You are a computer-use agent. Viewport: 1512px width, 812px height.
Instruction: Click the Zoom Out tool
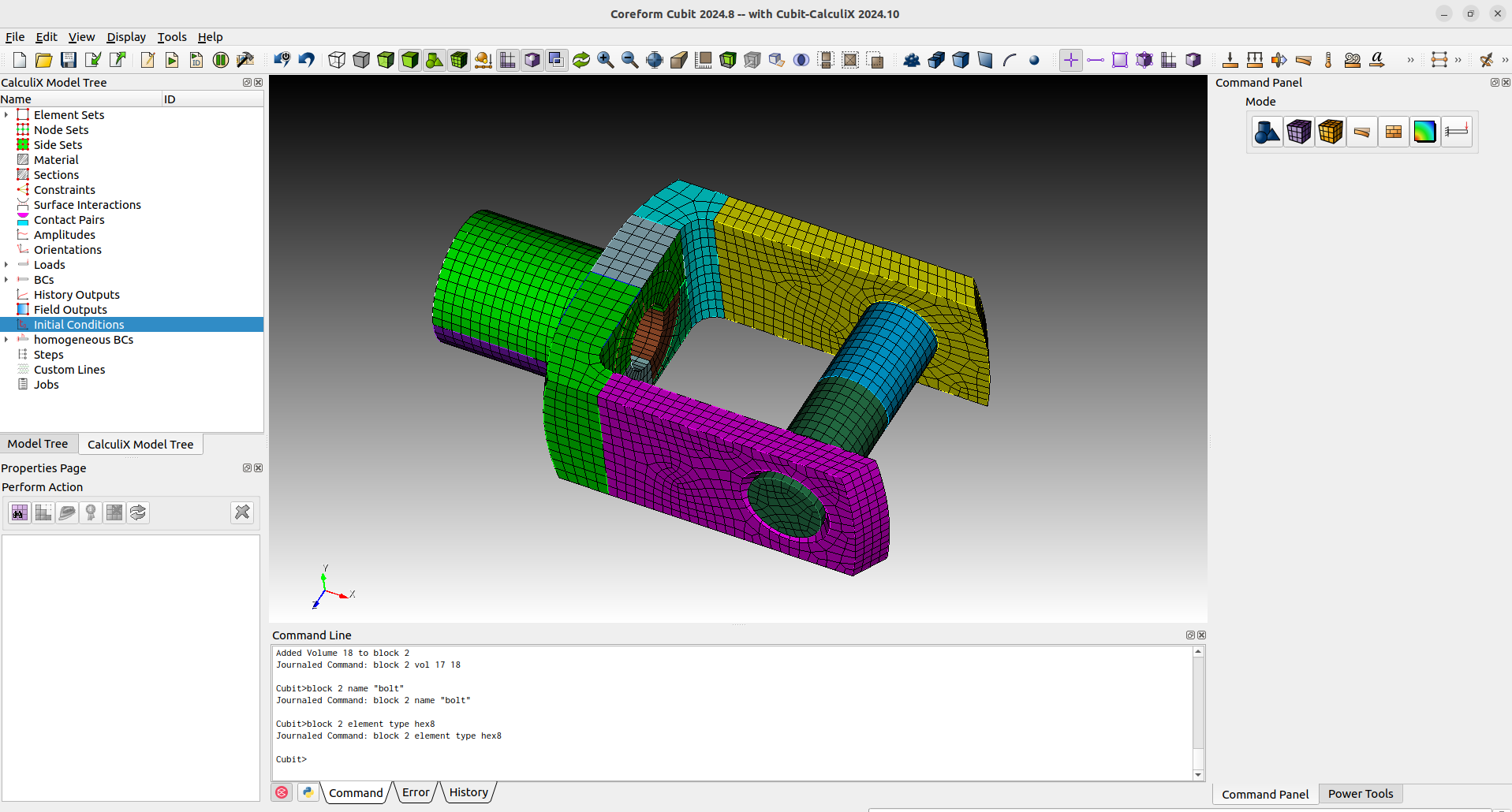629,59
